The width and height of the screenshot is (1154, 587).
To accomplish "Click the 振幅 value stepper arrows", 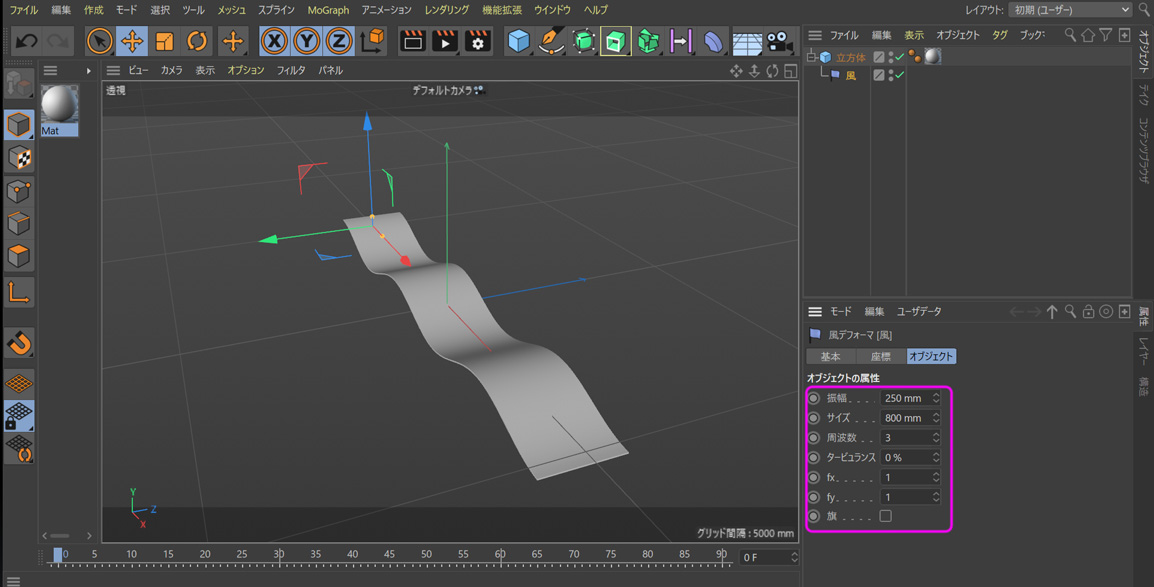I will click(936, 398).
